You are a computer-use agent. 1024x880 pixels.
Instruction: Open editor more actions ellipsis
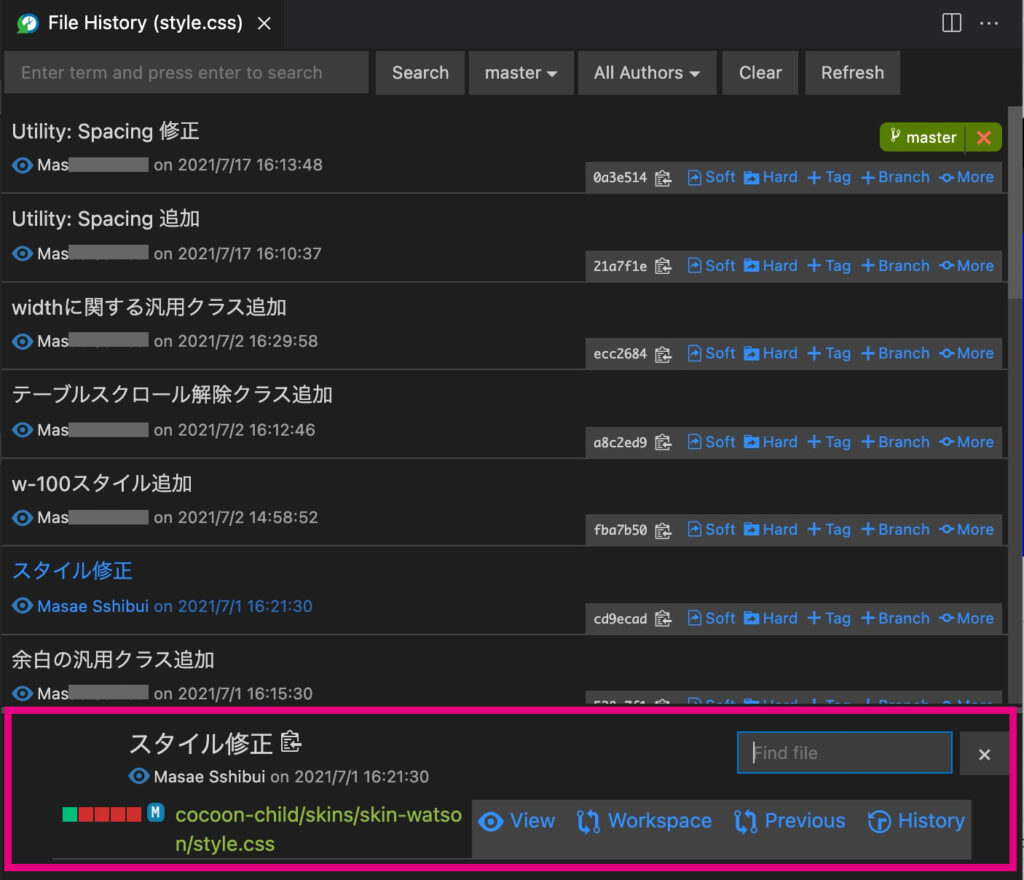pyautogui.click(x=989, y=22)
